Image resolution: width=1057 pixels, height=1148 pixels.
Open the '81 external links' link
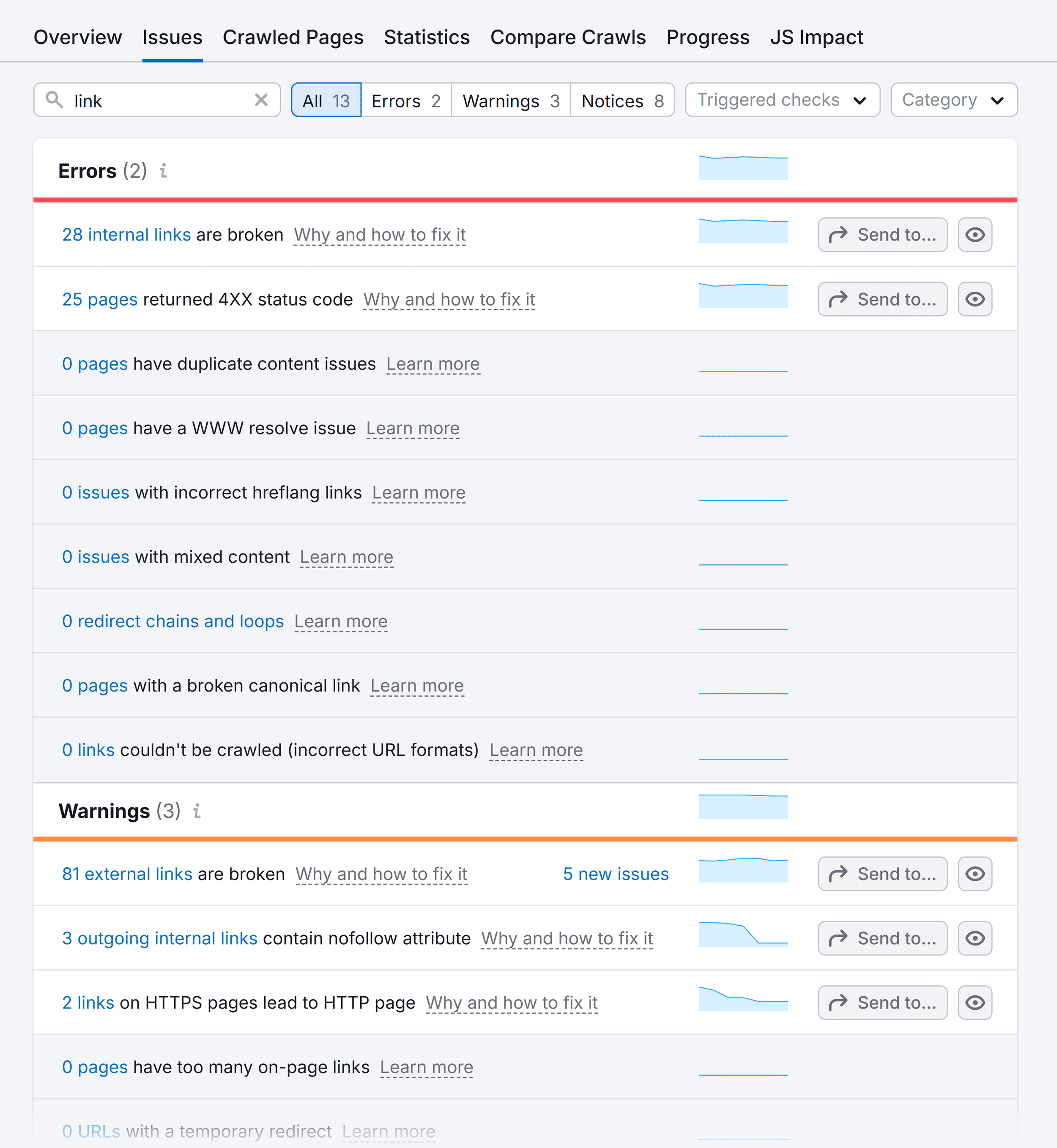(127, 874)
